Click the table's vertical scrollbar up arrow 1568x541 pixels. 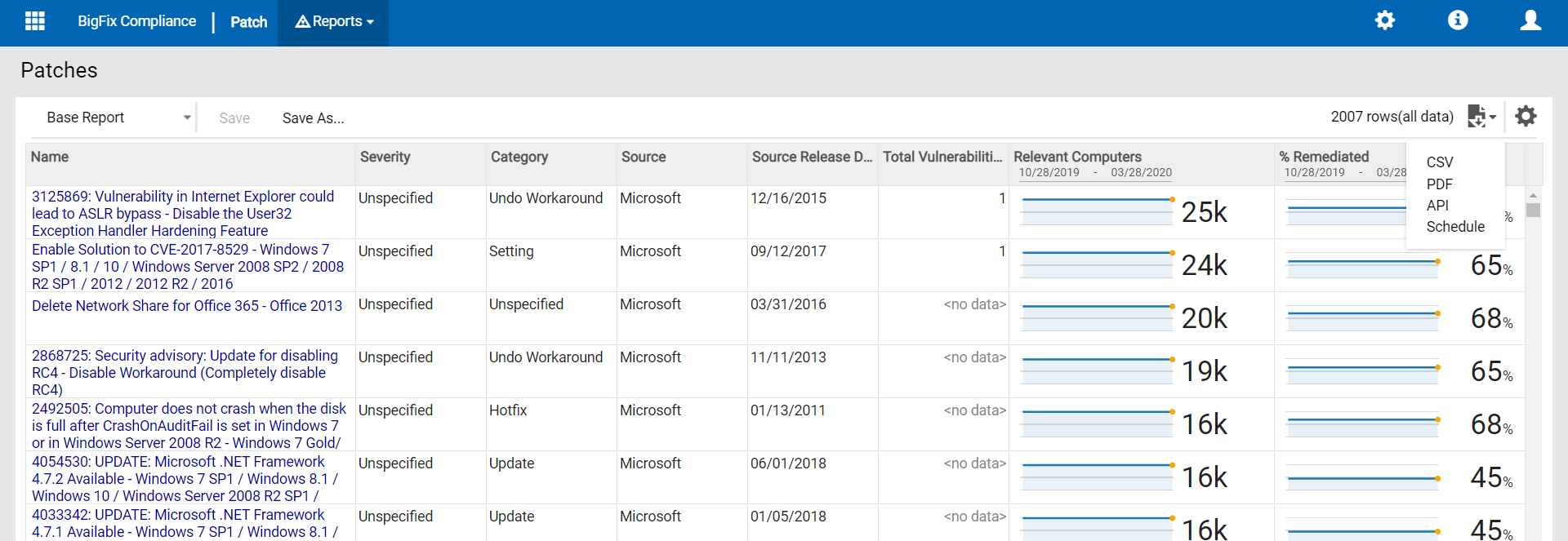(x=1533, y=196)
